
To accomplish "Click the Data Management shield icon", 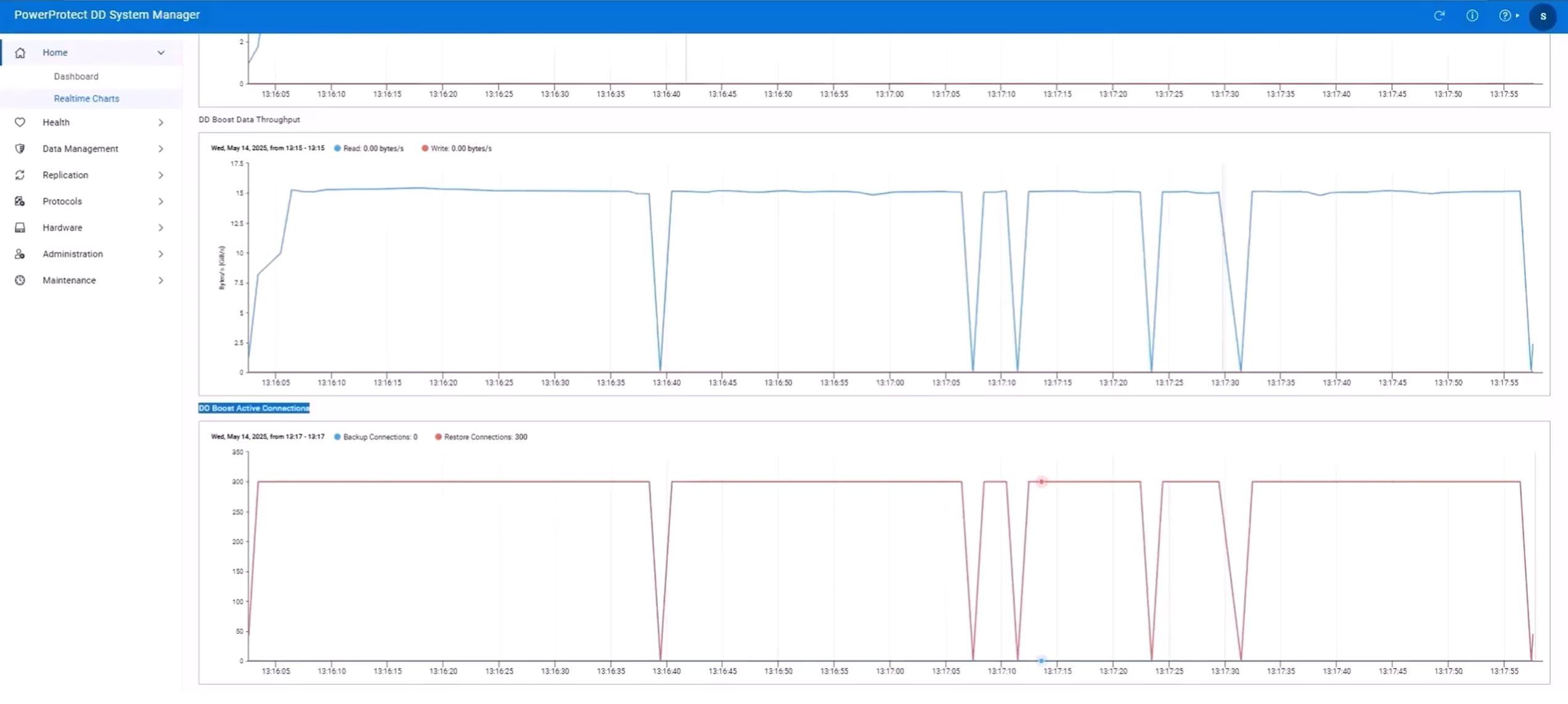I will pyautogui.click(x=20, y=149).
